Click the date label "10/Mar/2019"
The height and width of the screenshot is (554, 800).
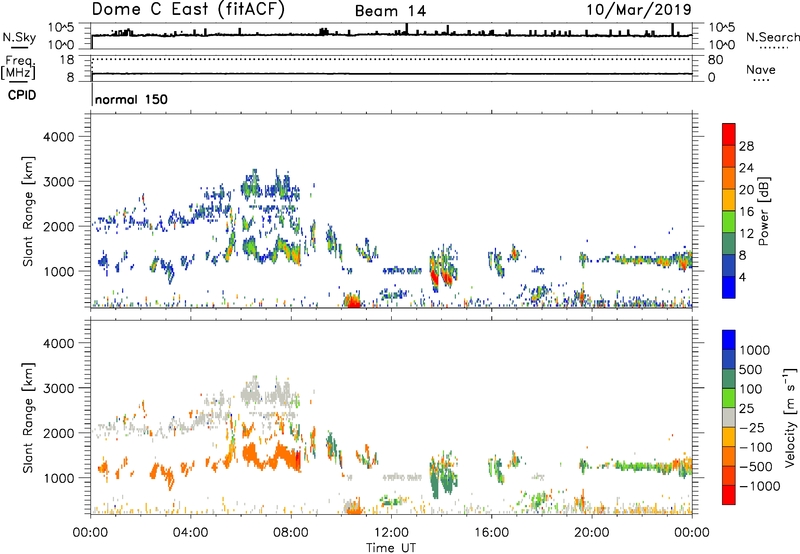[x=639, y=10]
